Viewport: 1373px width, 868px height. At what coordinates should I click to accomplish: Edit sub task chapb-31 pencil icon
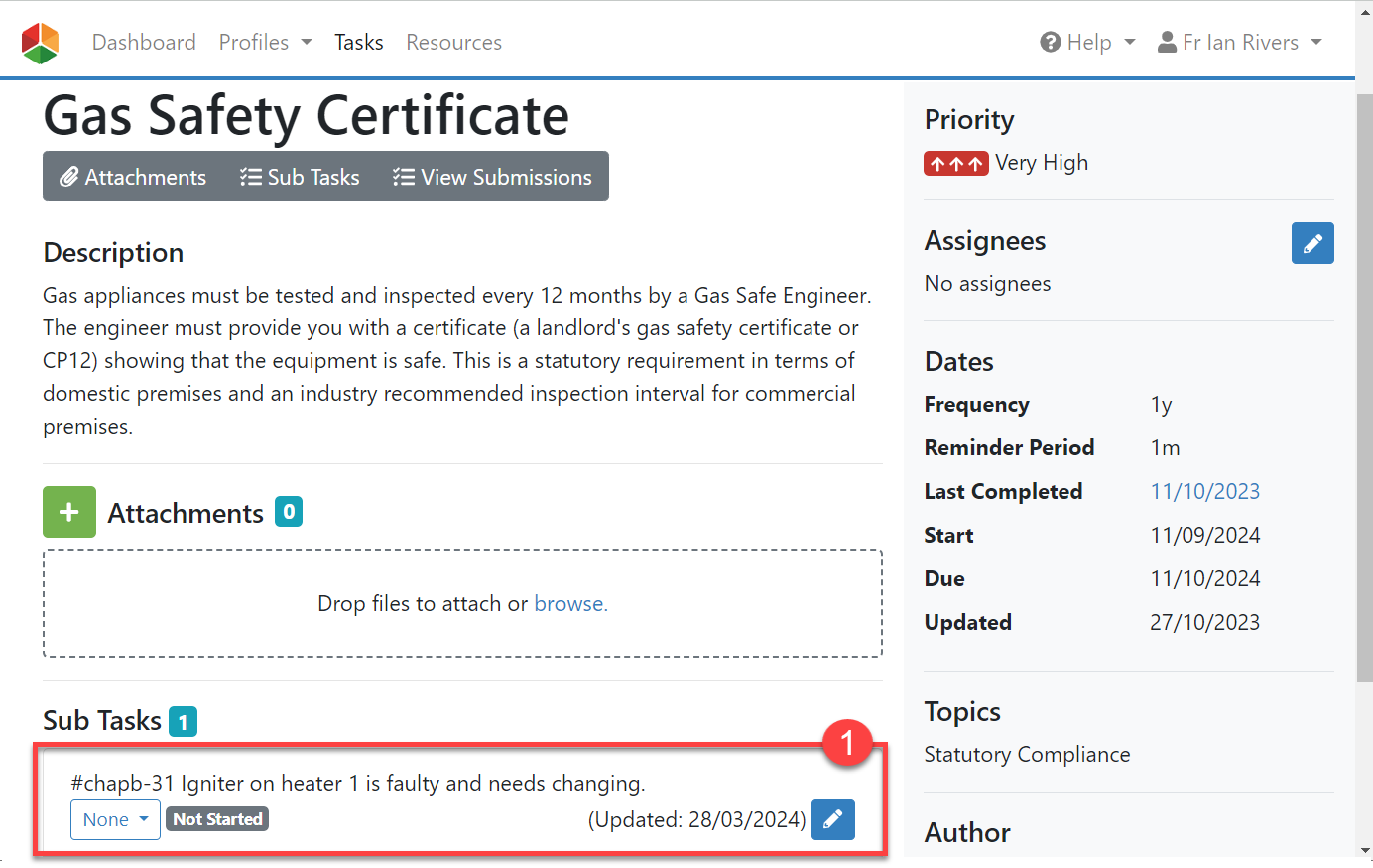coord(832,819)
